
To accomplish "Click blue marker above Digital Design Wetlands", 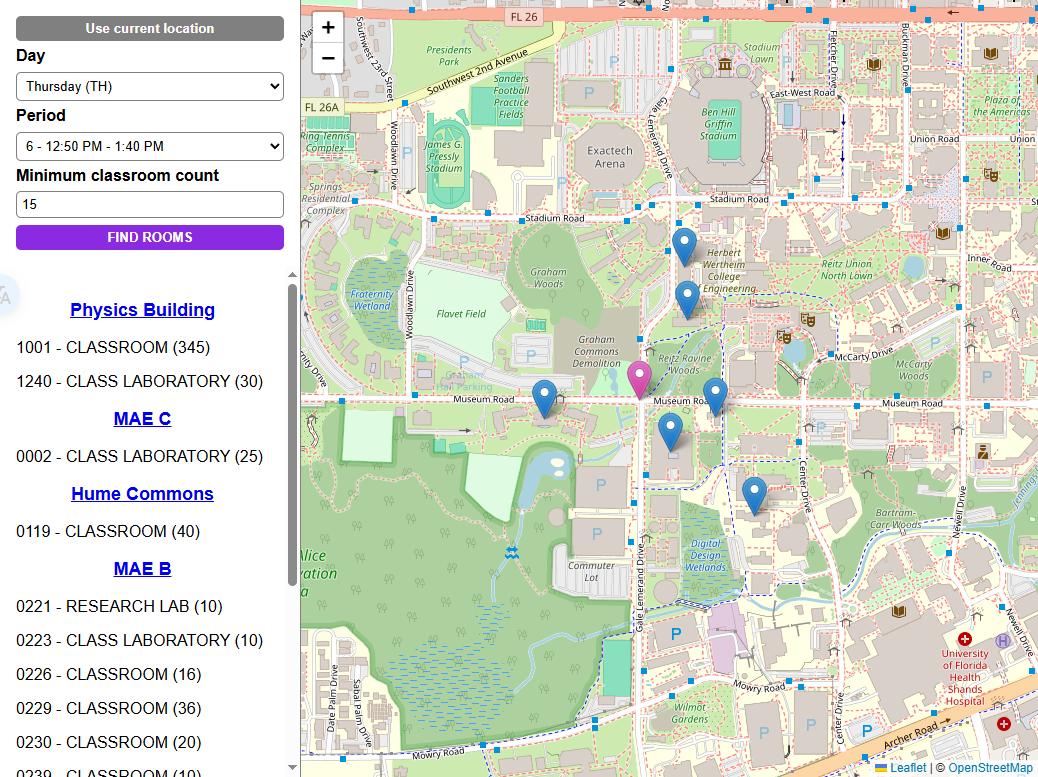I will point(754,496).
